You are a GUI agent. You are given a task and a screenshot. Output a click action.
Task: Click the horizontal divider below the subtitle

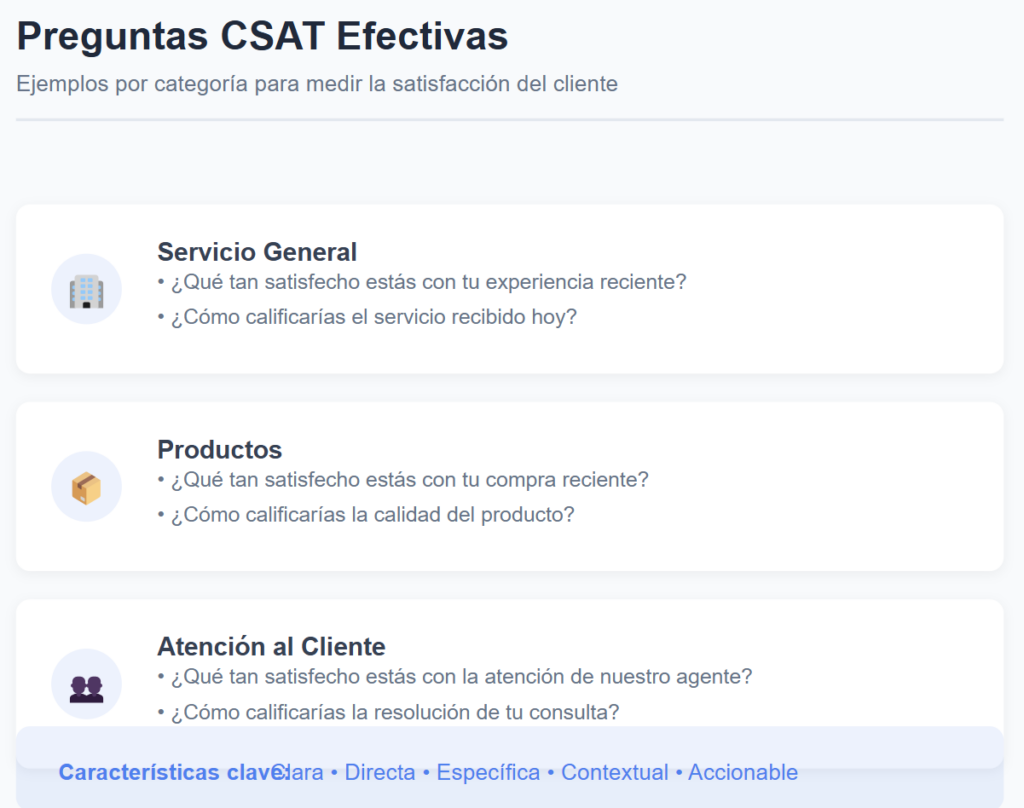pyautogui.click(x=509, y=120)
